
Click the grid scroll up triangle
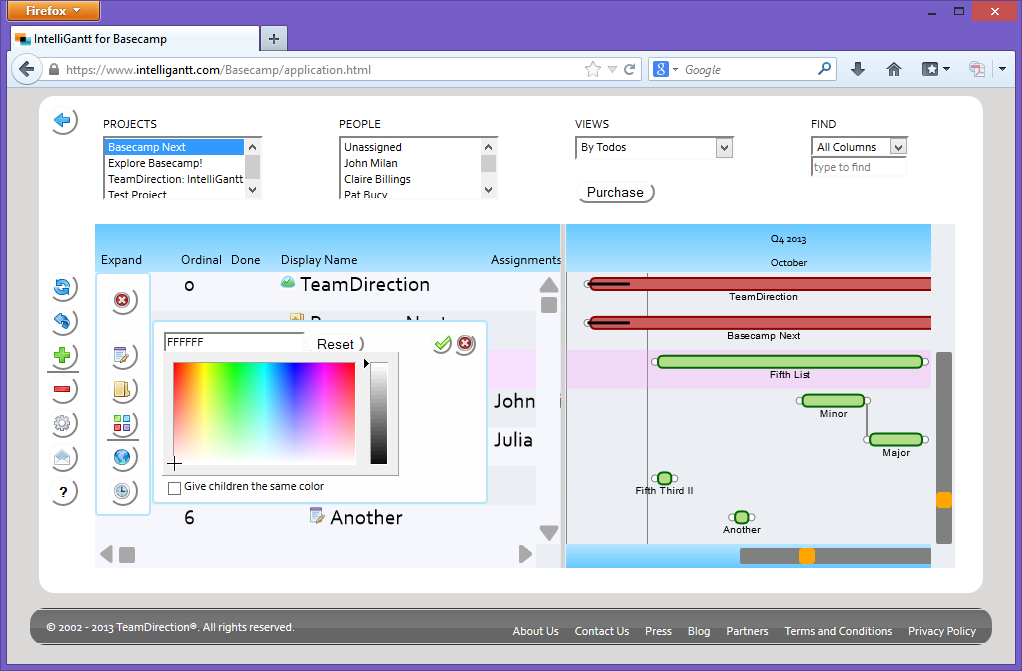click(549, 284)
